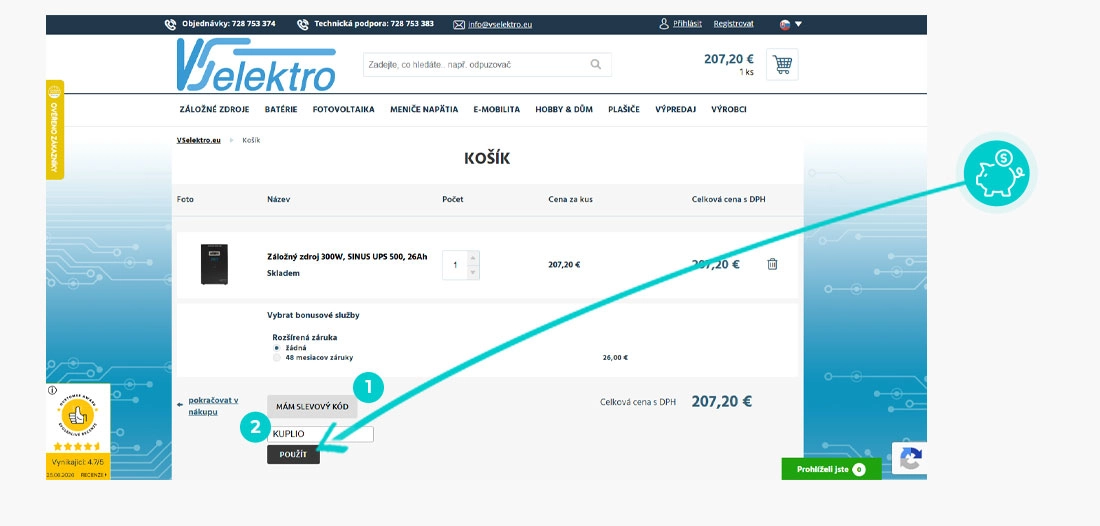This screenshot has width=1100, height=526.
Task: Open the BATÉRIE menu
Action: coord(281,109)
